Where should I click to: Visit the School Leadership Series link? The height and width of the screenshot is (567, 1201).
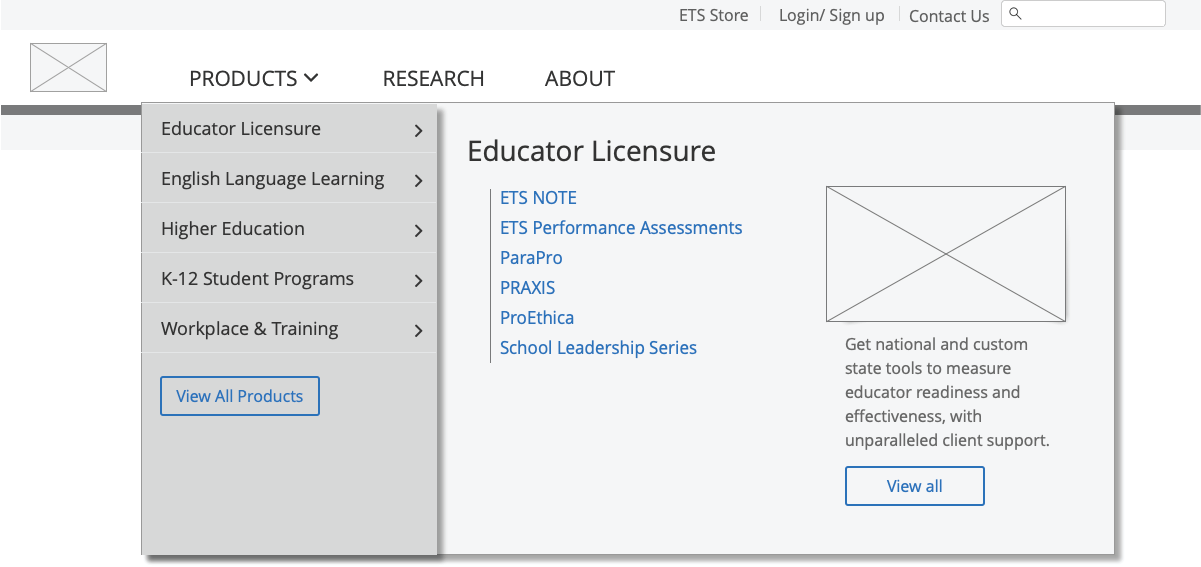[598, 348]
